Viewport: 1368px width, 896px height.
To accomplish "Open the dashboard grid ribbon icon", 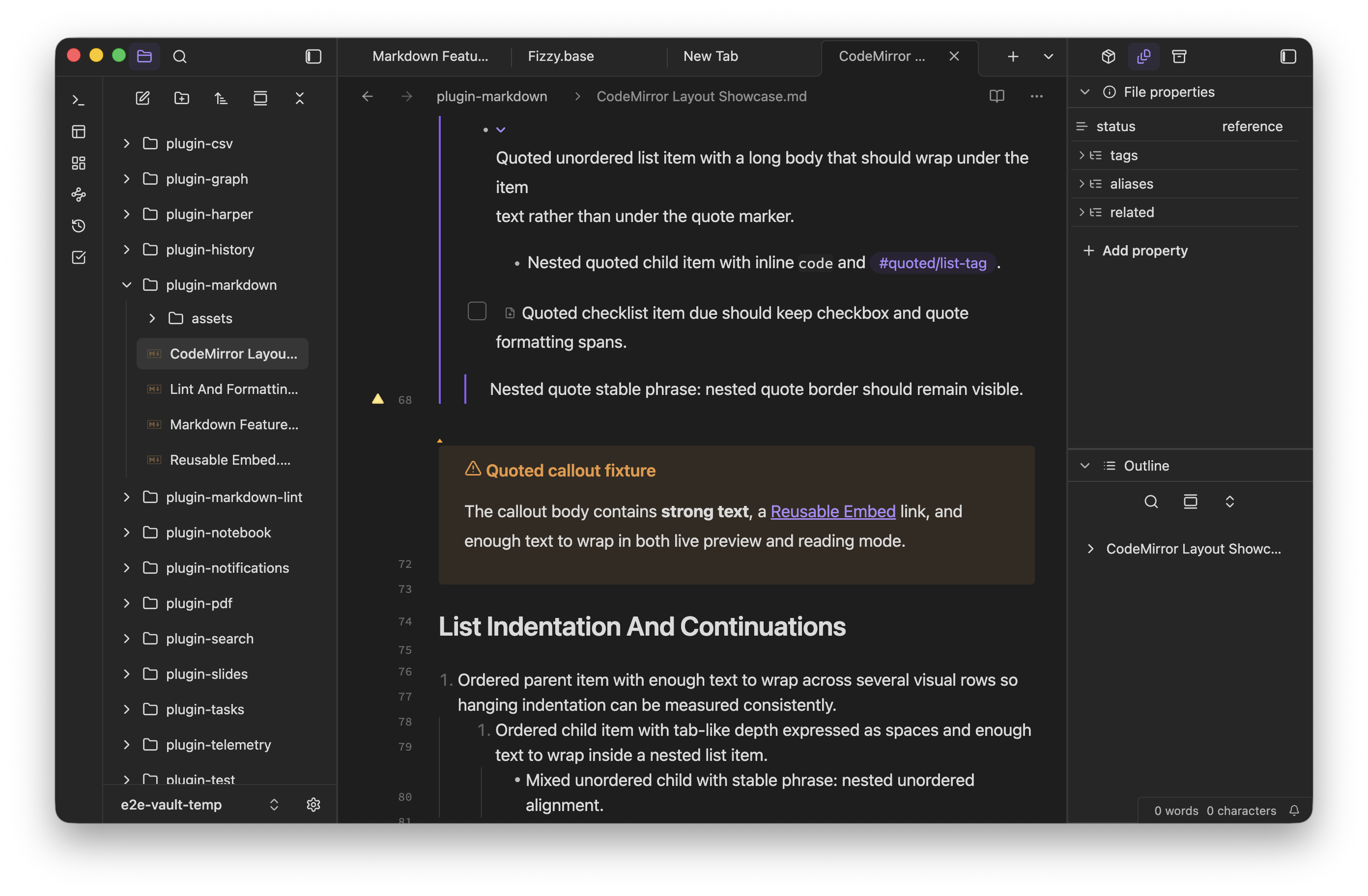I will tap(79, 163).
